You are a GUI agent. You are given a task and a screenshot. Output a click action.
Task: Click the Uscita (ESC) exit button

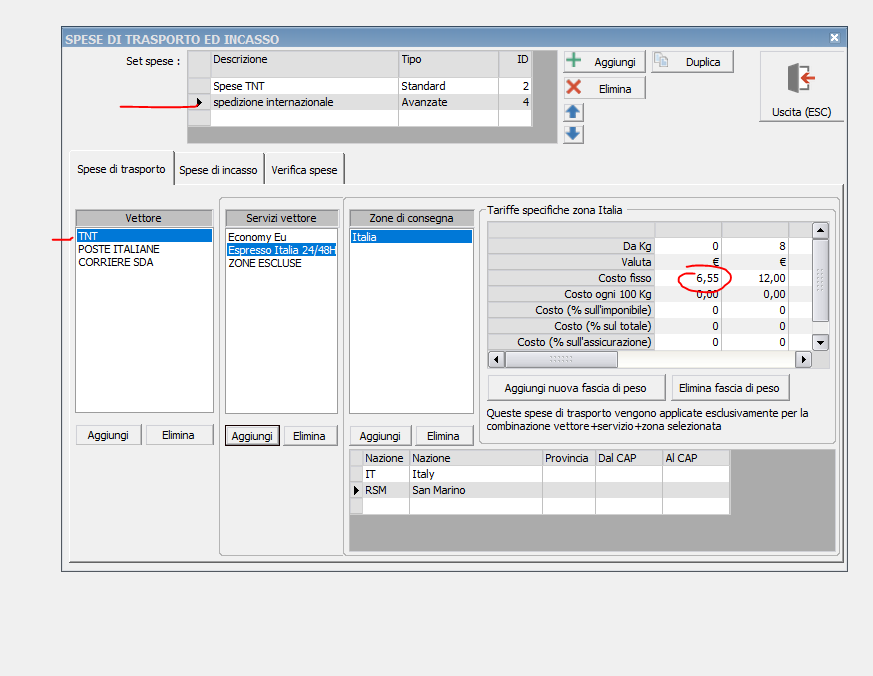pos(801,87)
